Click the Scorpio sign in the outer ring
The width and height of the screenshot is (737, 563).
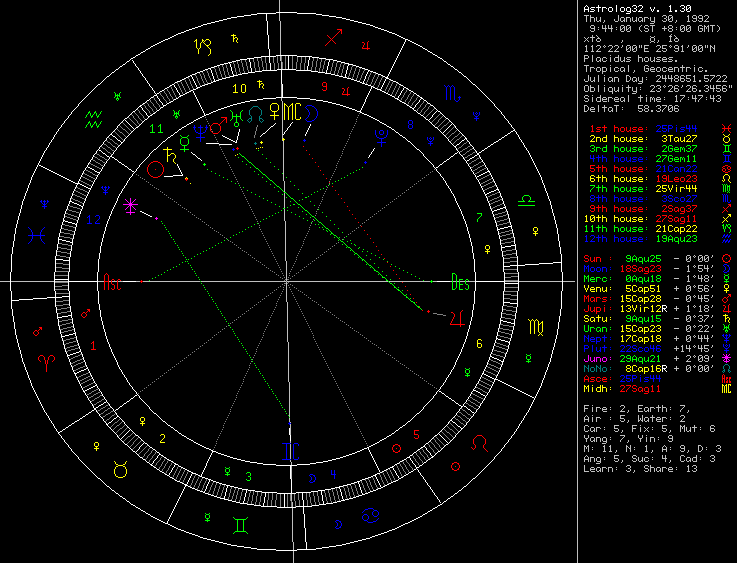[452, 94]
